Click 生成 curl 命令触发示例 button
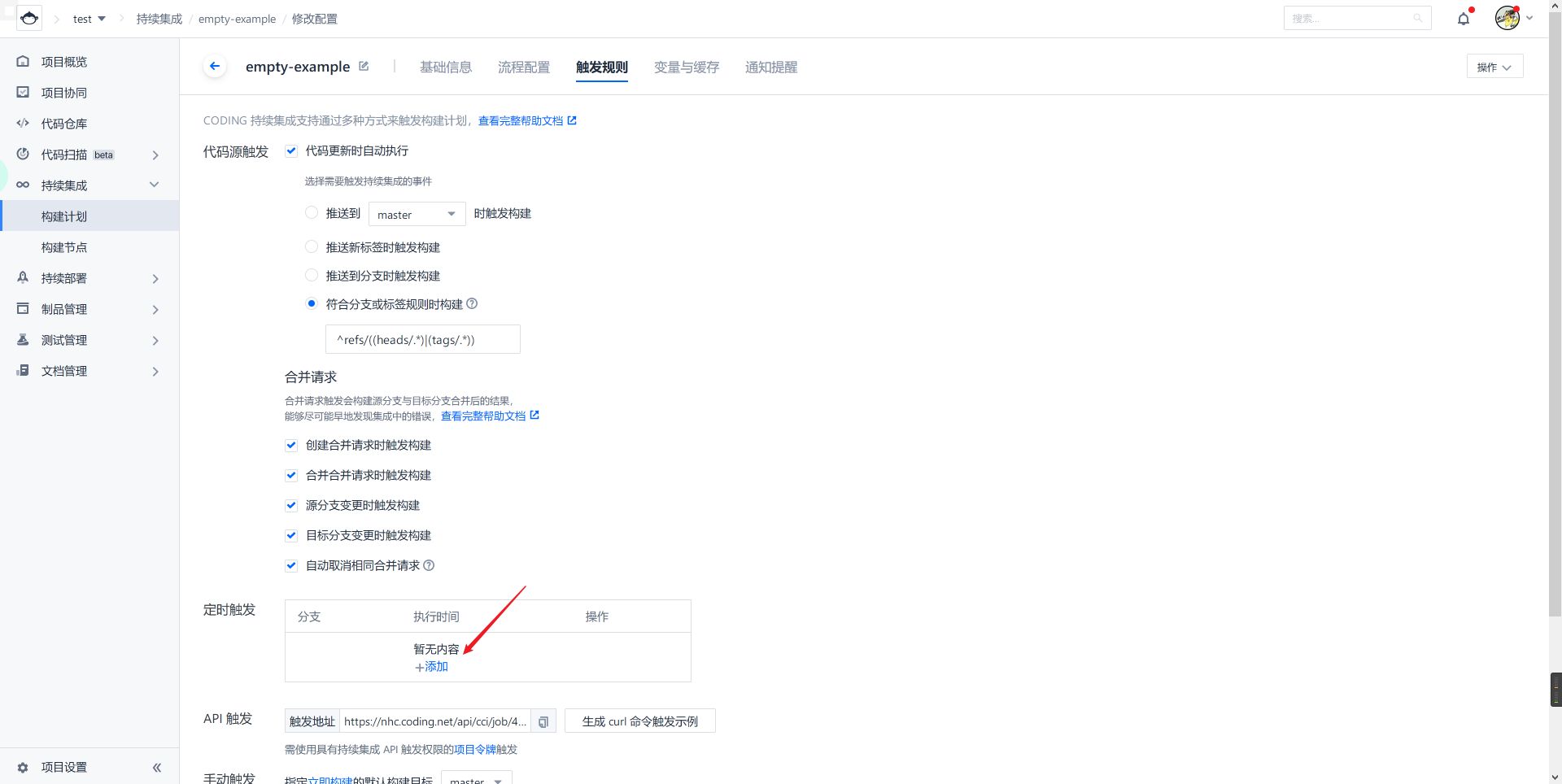This screenshot has width=1562, height=784. 639,721
